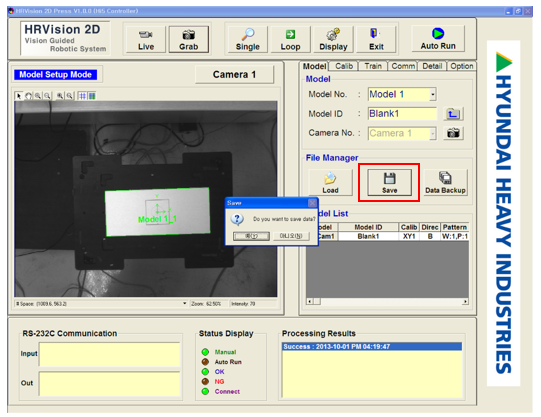Exit the HRVision application

376,39
